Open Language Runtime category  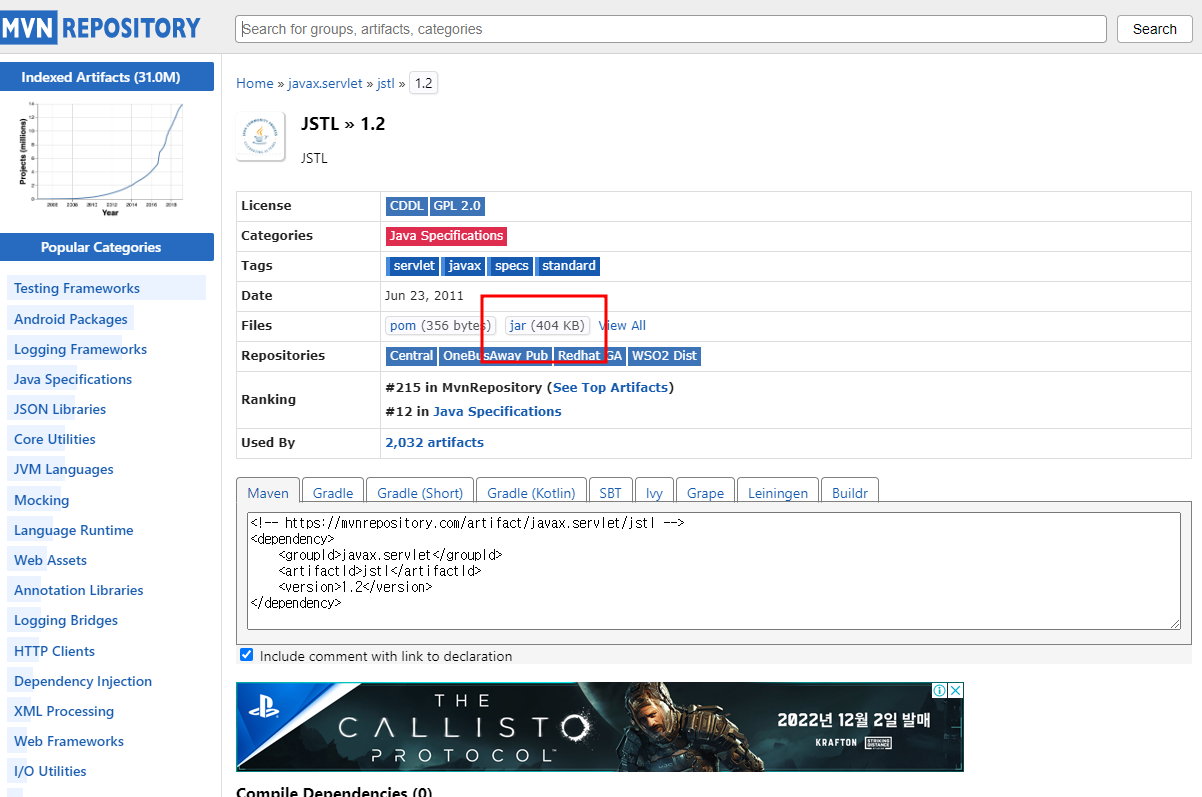pyautogui.click(x=74, y=530)
